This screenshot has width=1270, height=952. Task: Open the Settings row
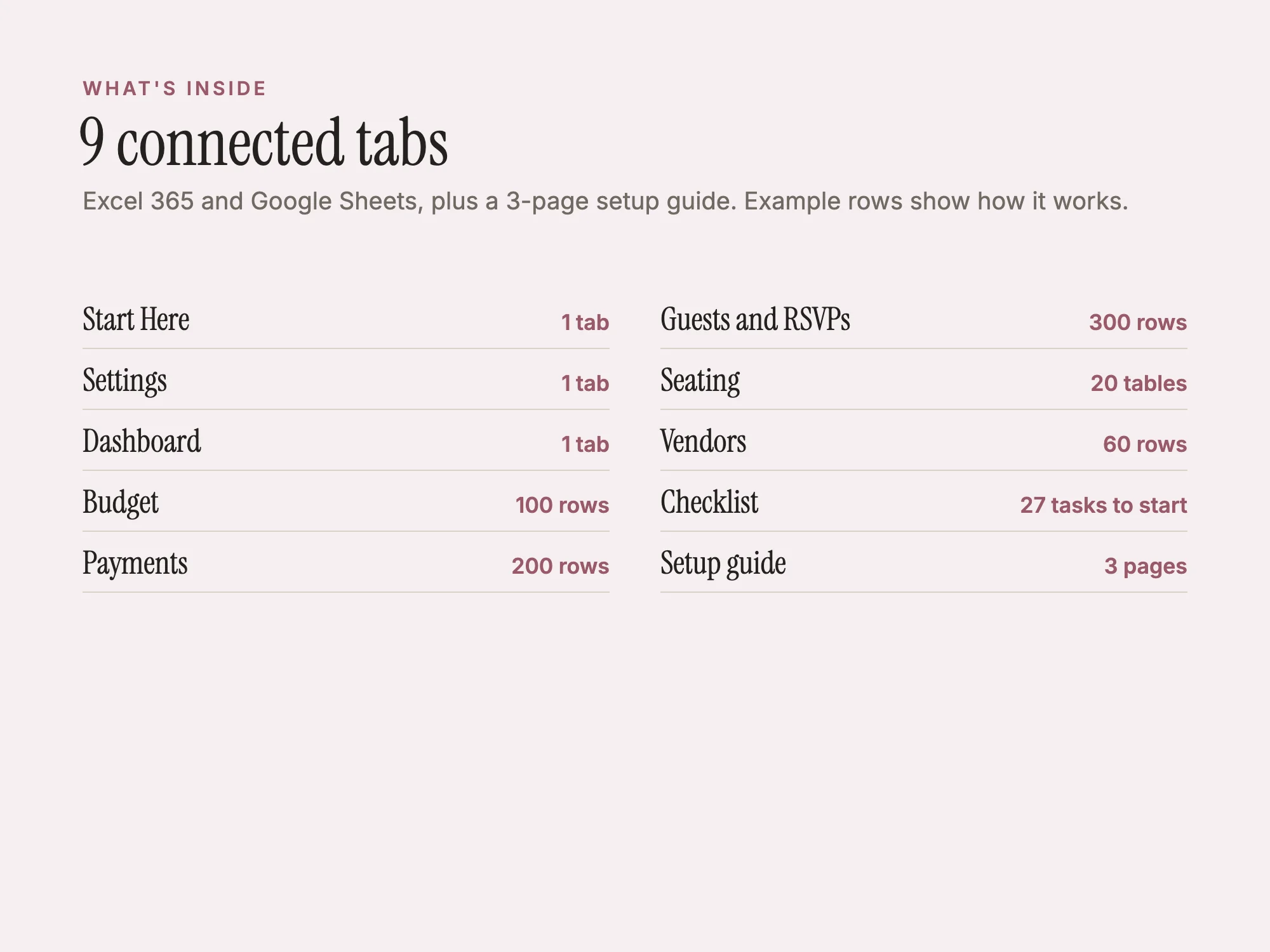click(346, 380)
